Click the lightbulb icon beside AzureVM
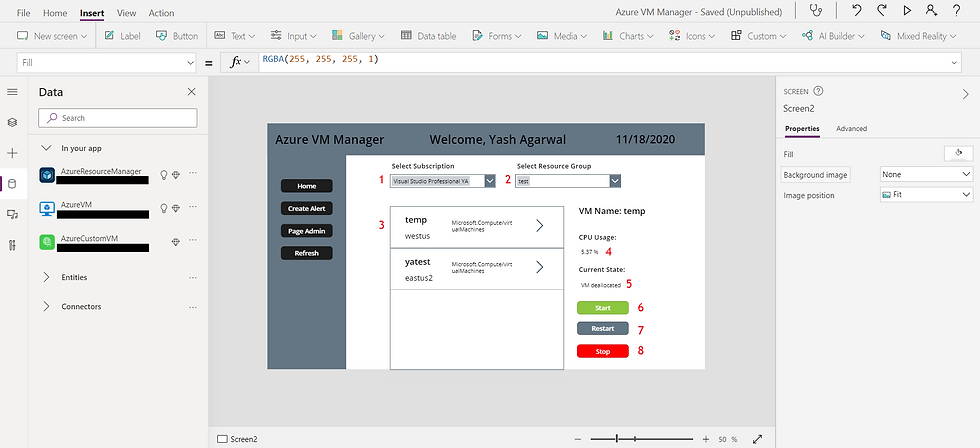Viewport: 980px width, 448px height. coord(164,208)
